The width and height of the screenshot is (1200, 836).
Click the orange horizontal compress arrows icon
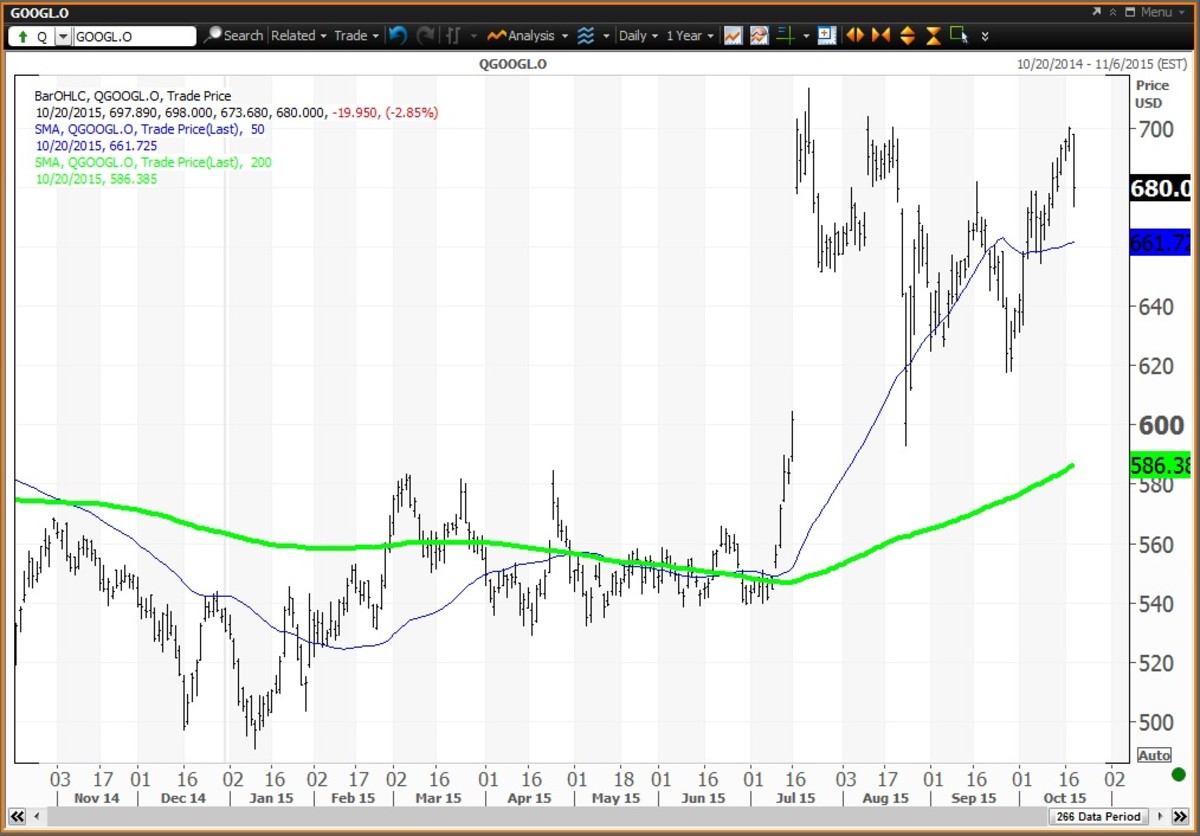881,35
